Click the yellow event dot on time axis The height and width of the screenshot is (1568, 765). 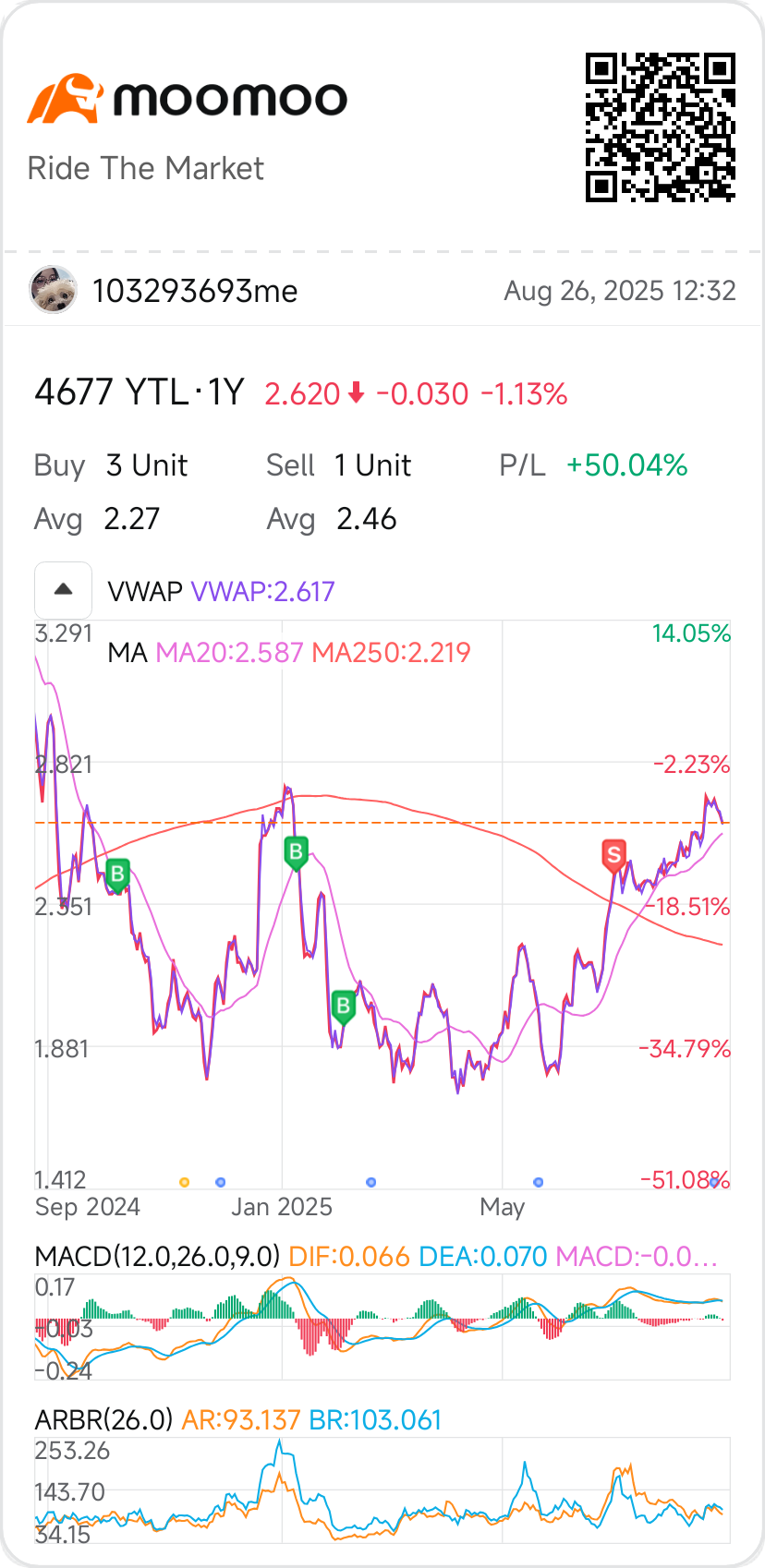(184, 1182)
